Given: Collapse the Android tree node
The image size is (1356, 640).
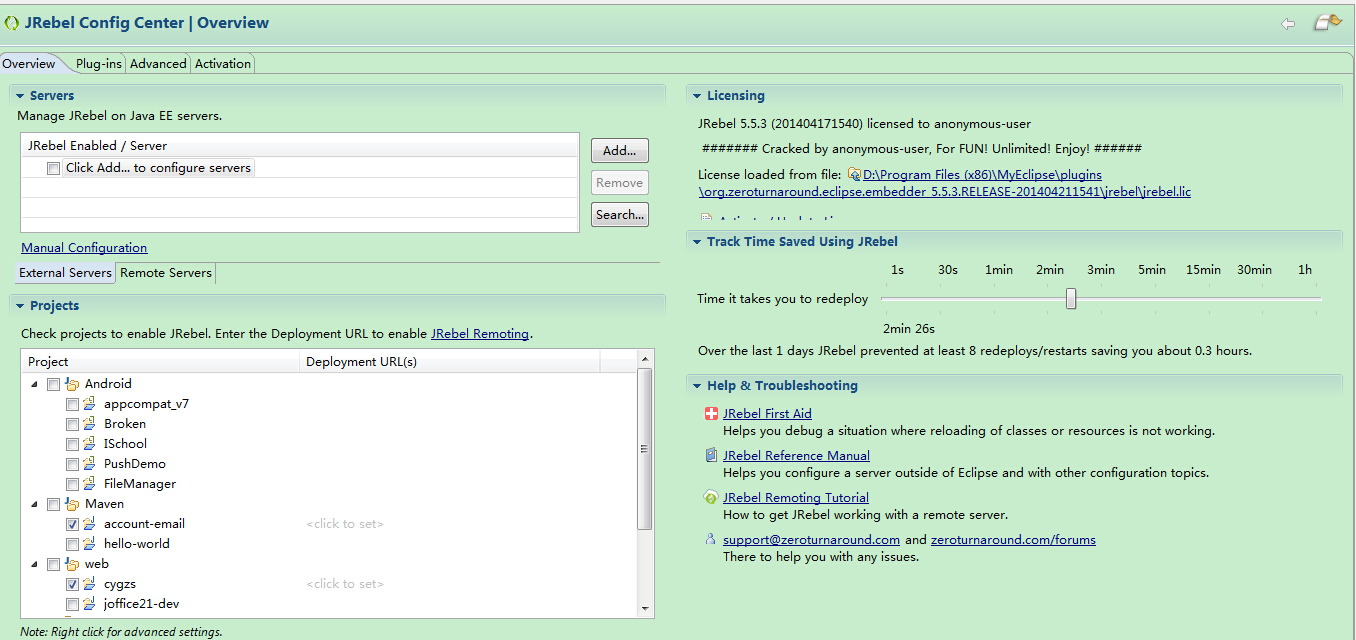Looking at the screenshot, I should tap(35, 384).
